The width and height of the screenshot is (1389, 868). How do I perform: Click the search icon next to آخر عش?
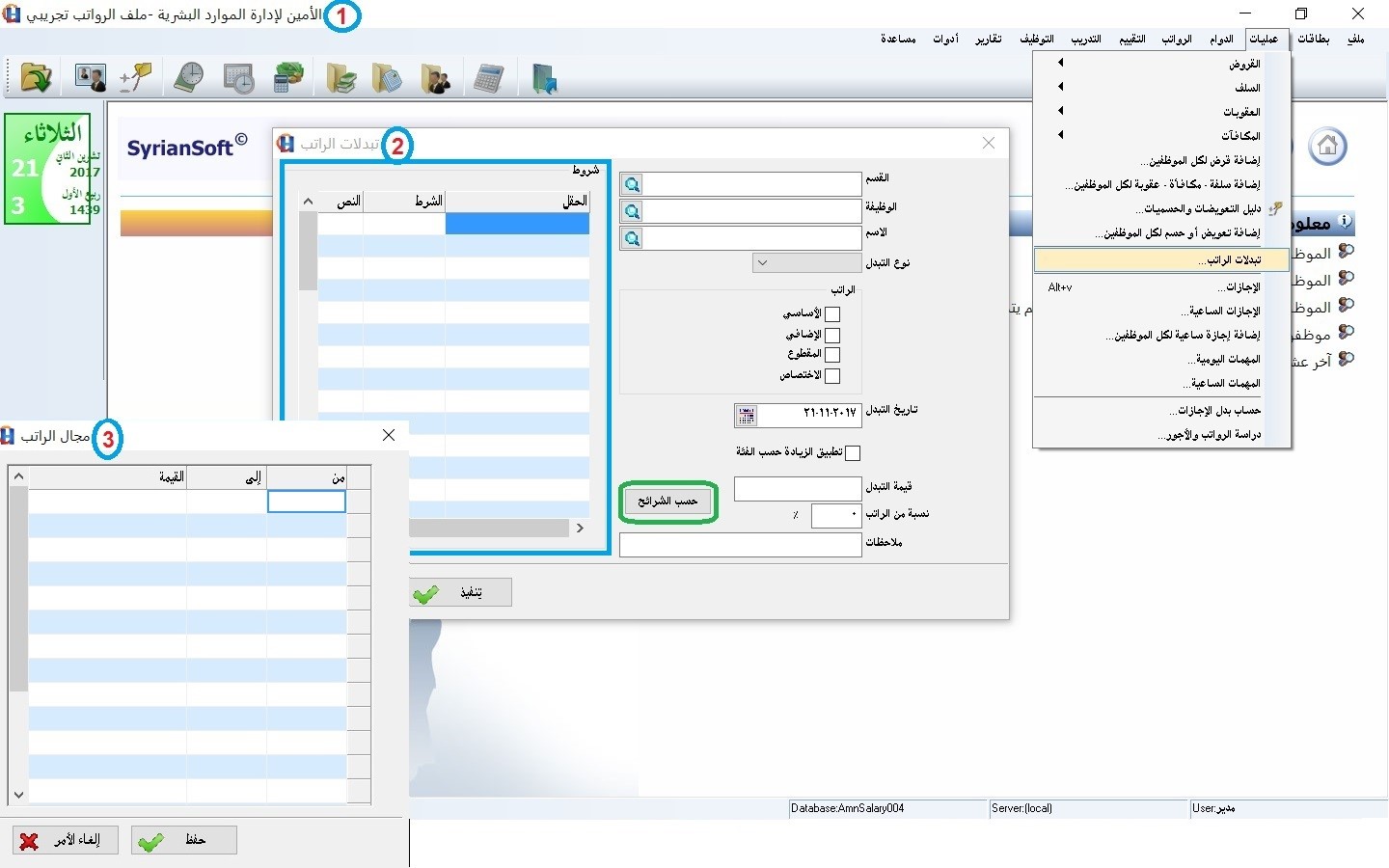click(x=1346, y=360)
